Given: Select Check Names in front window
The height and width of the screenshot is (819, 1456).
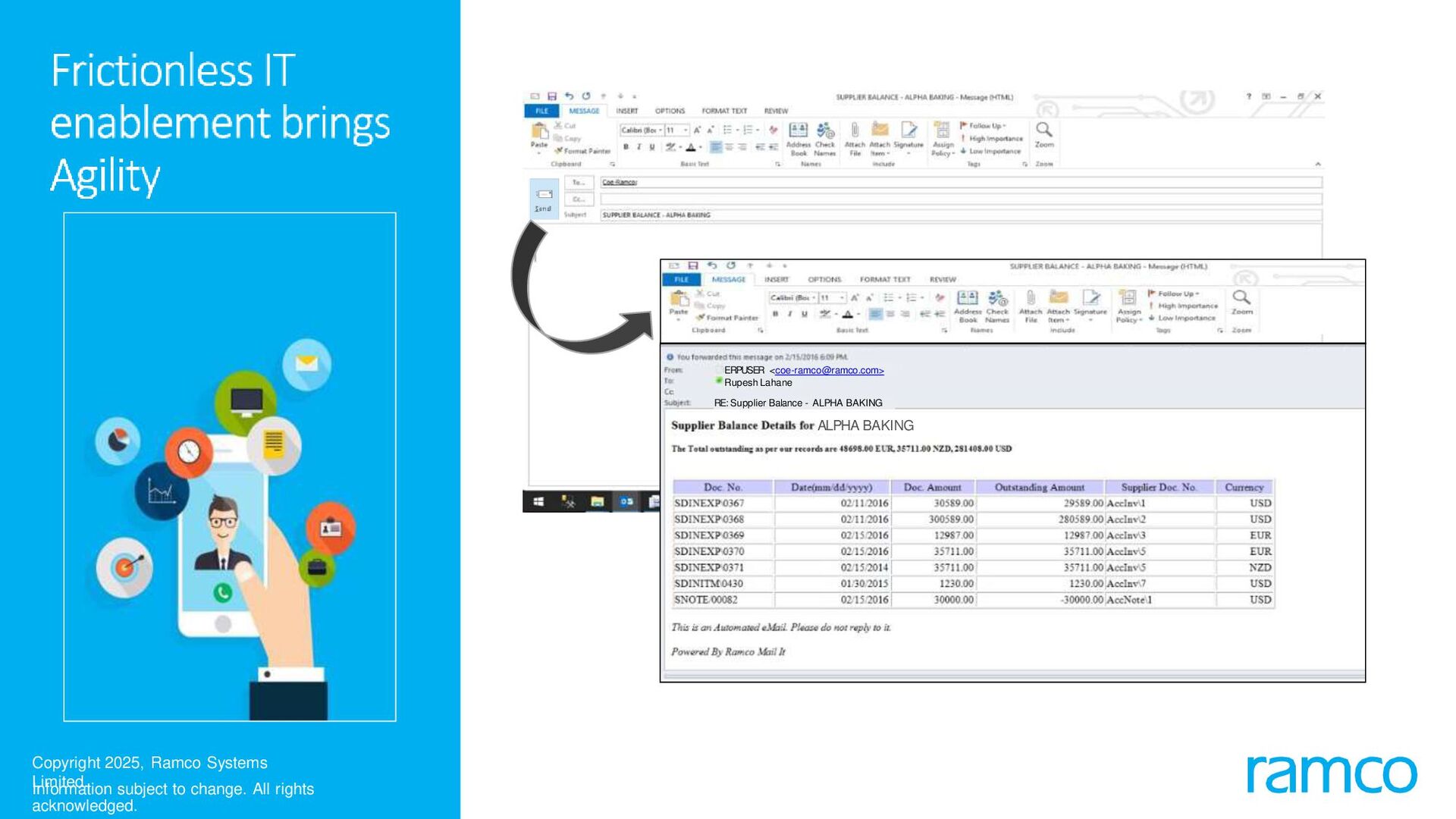Looking at the screenshot, I should coord(997,306).
